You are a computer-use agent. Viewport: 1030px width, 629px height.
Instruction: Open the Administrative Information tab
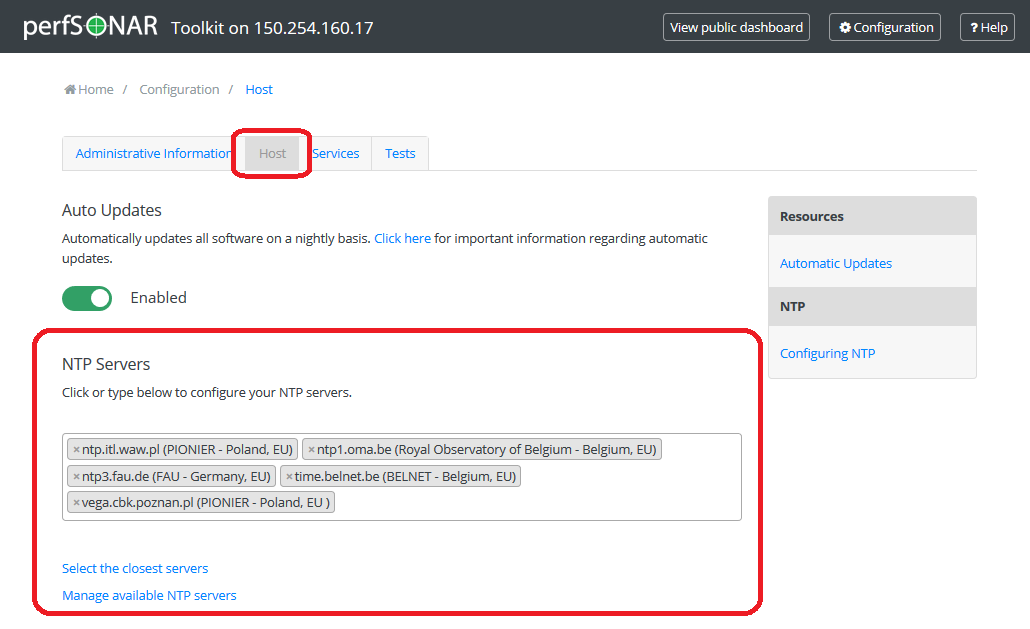pyautogui.click(x=153, y=154)
